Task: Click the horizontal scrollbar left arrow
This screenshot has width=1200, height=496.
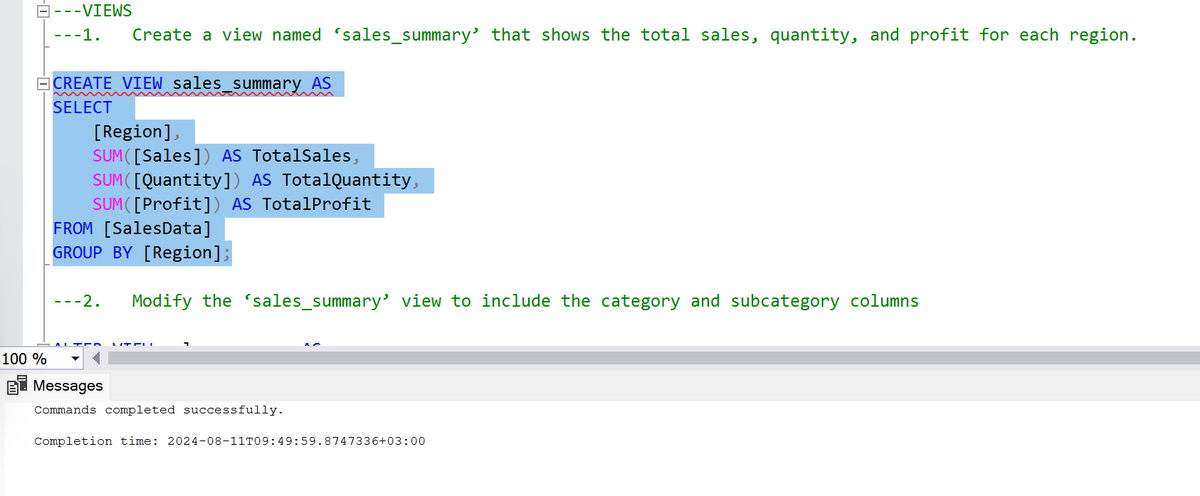Action: (97, 359)
